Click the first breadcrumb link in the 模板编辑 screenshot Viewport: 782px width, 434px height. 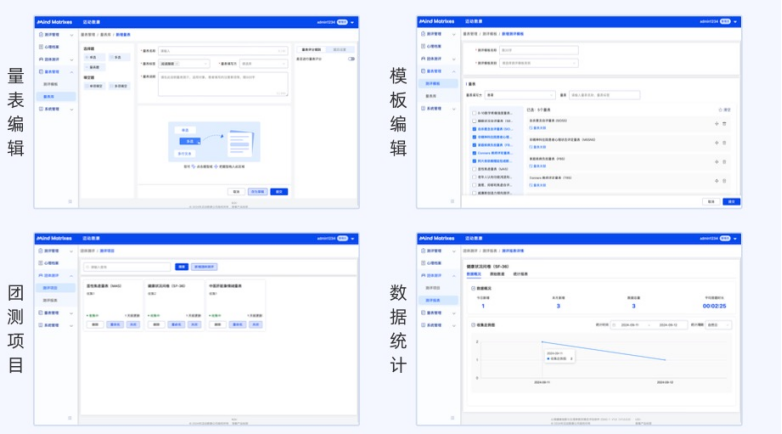470,34
